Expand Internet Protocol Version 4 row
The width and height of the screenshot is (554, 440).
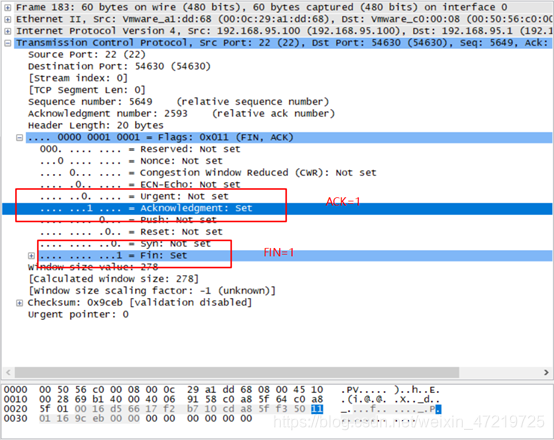(x=7, y=31)
